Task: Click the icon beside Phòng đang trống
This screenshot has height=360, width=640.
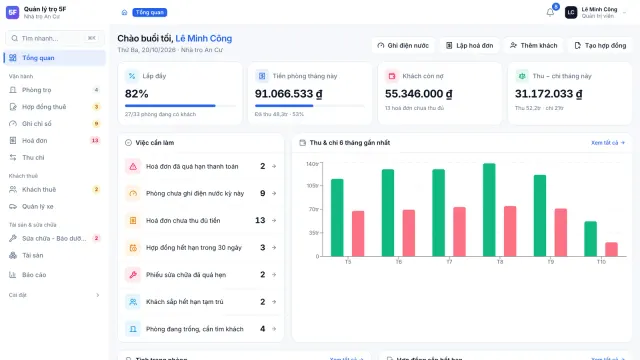Action: click(133, 329)
